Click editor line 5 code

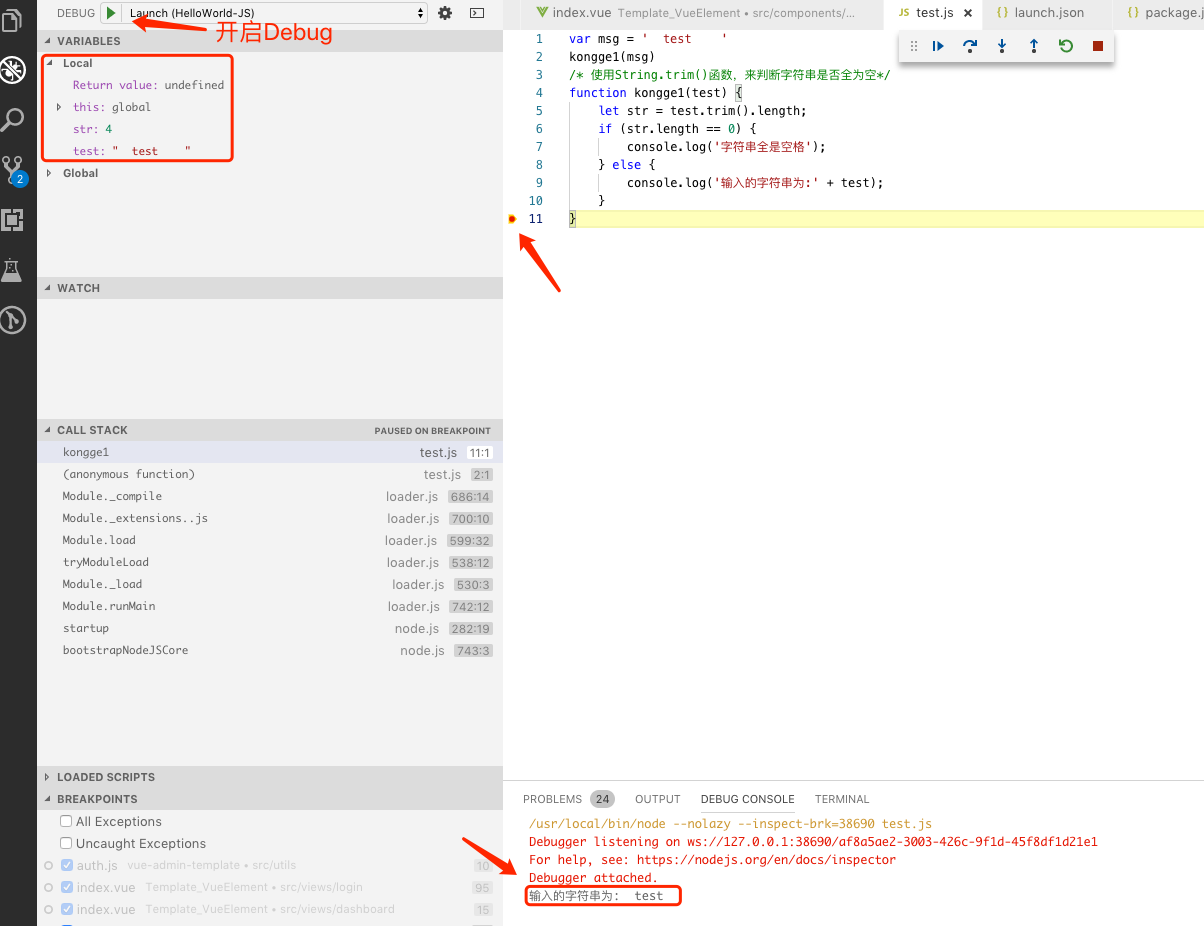pyautogui.click(x=702, y=111)
